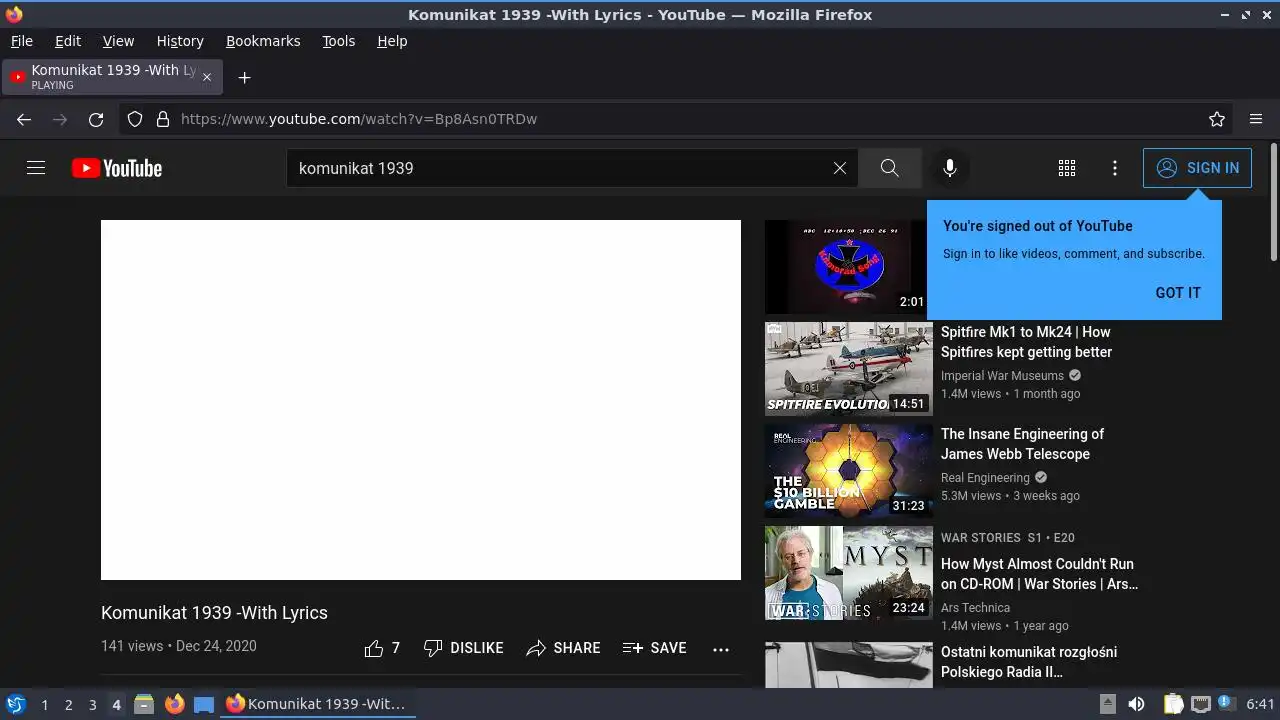Open a new tab

click(x=244, y=77)
